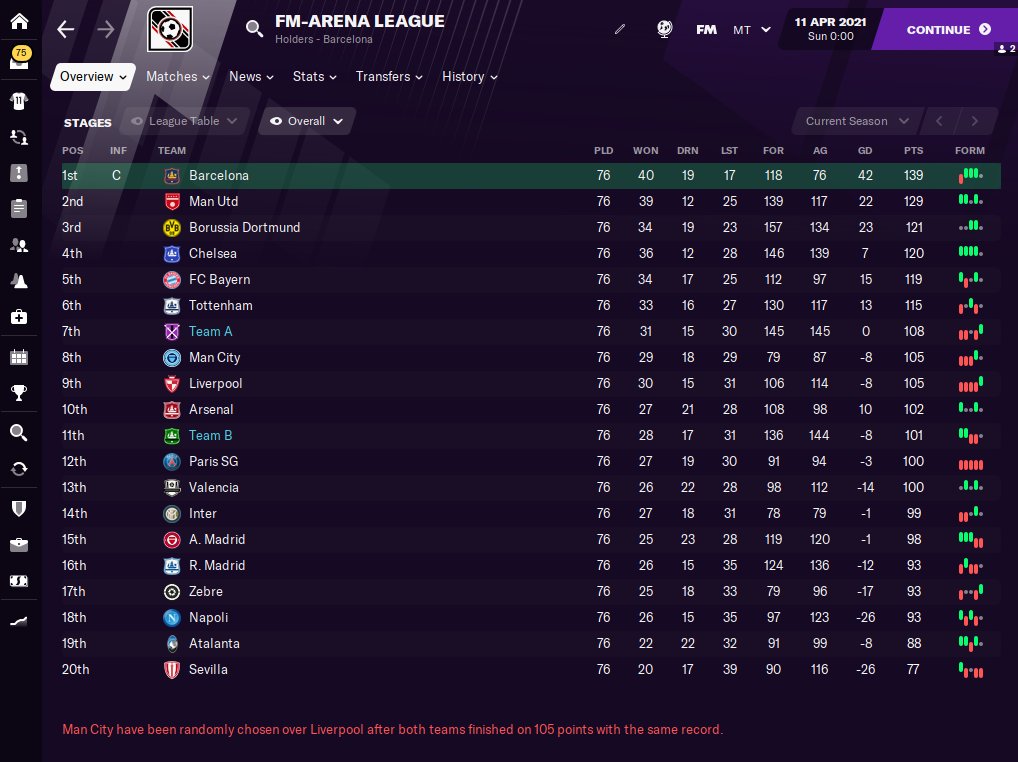Click the sidebar magnifier Scouting icon
The height and width of the screenshot is (762, 1018).
[20, 432]
